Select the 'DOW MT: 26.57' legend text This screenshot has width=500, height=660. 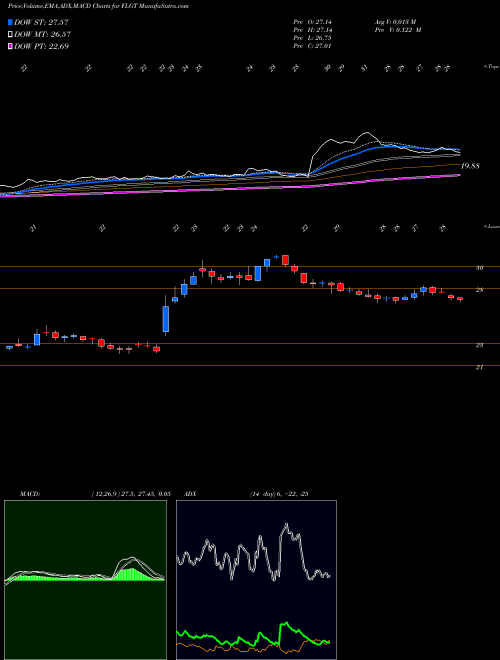click(42, 35)
